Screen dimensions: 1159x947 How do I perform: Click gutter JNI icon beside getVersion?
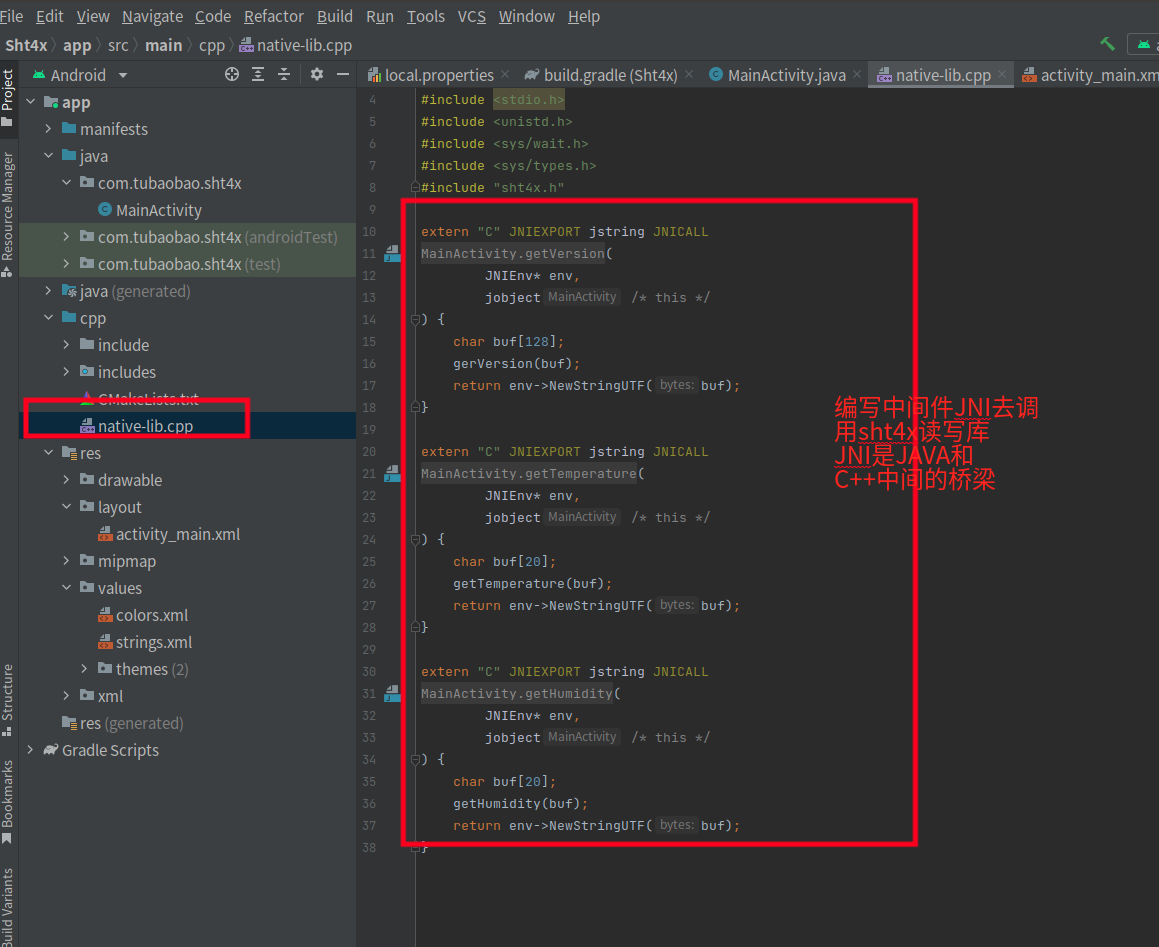[x=392, y=254]
